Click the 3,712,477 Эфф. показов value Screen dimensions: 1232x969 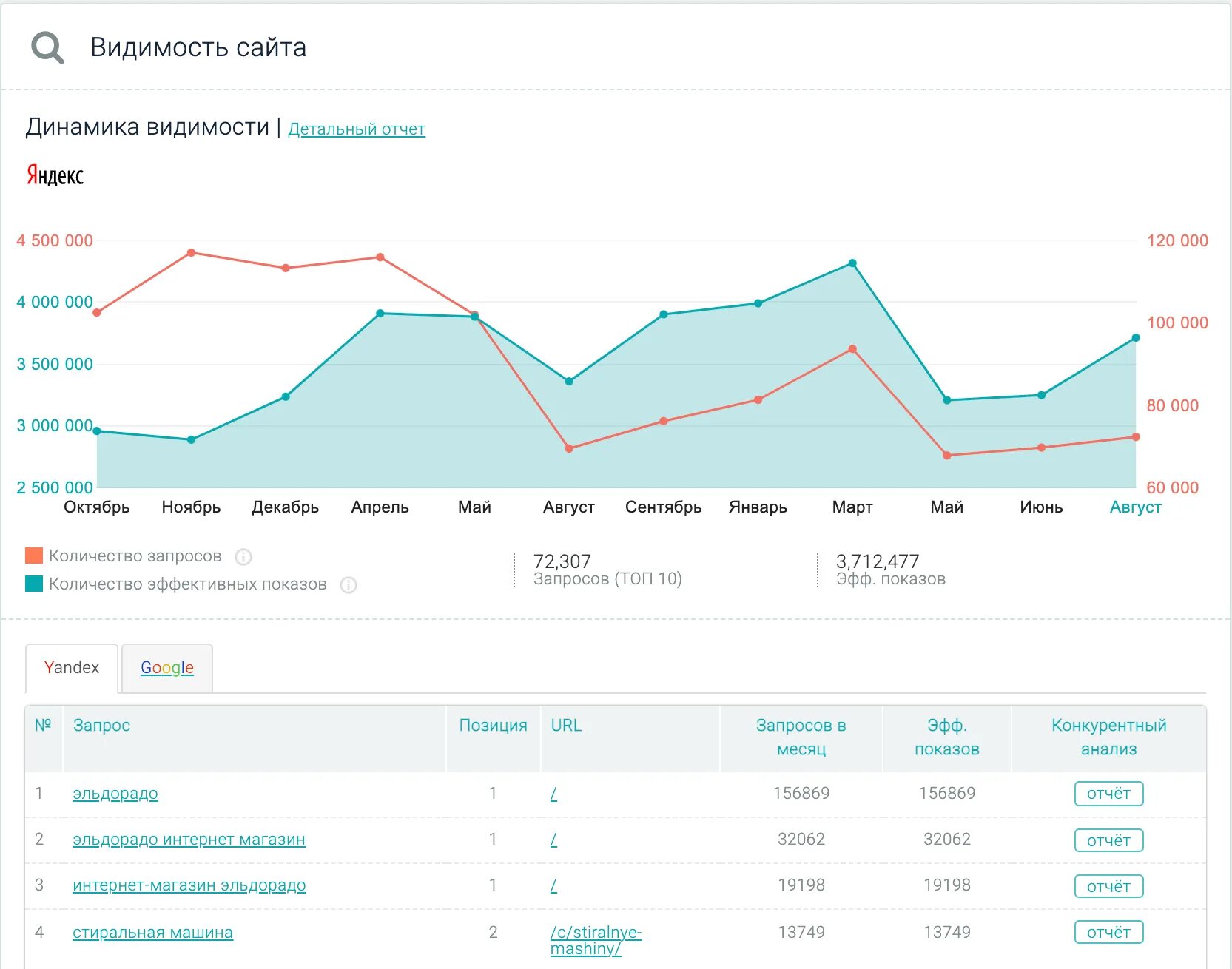(878, 561)
